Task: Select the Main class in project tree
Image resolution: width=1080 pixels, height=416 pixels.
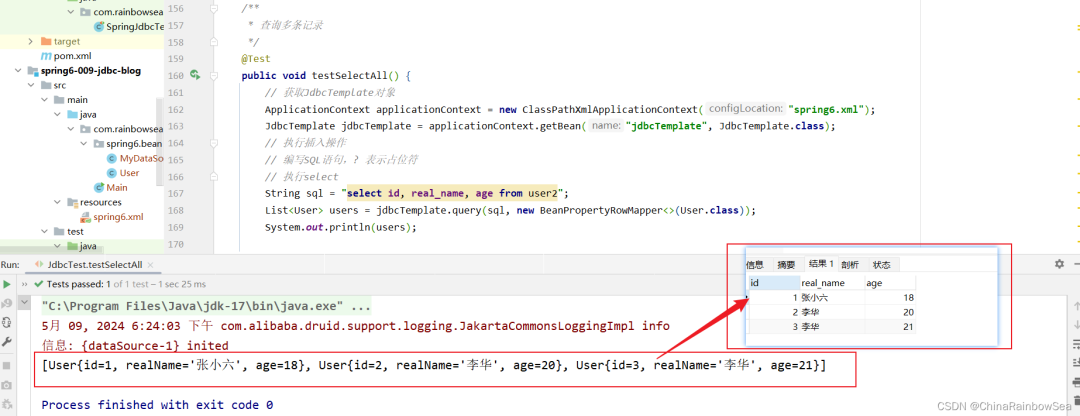Action: [x=117, y=187]
